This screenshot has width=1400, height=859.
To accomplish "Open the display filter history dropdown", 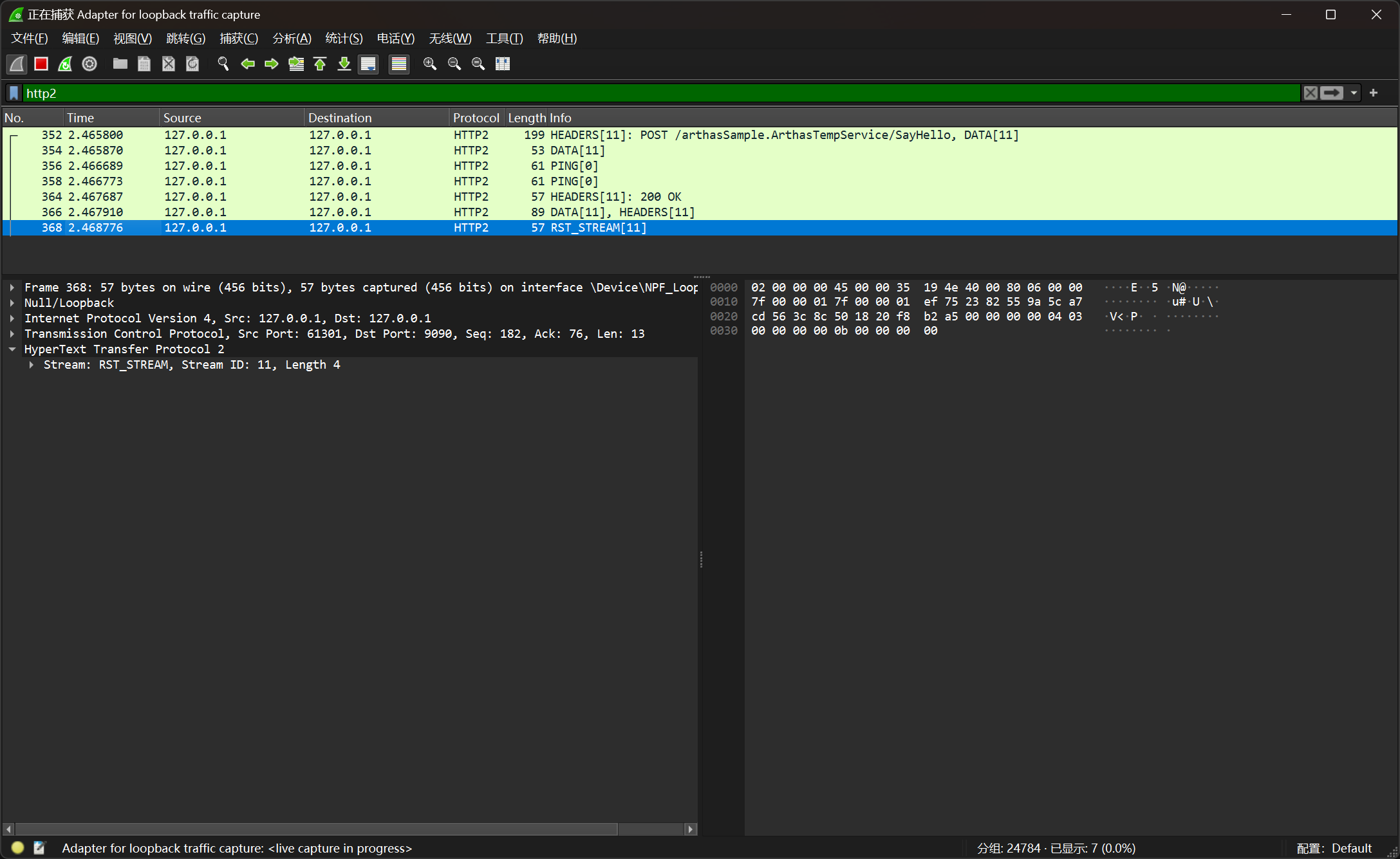I will 1354,93.
